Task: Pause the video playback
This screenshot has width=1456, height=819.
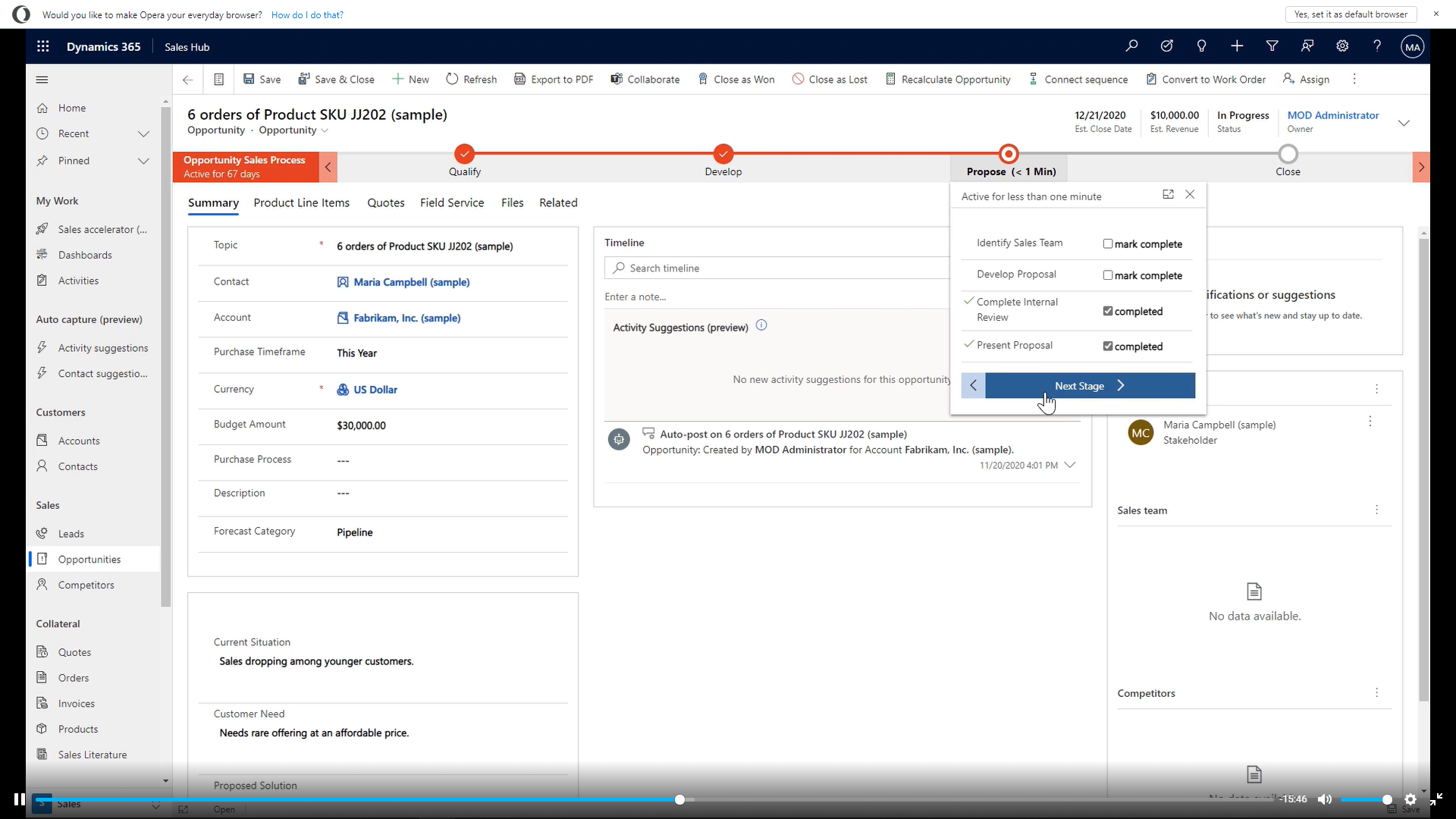Action: 19,799
